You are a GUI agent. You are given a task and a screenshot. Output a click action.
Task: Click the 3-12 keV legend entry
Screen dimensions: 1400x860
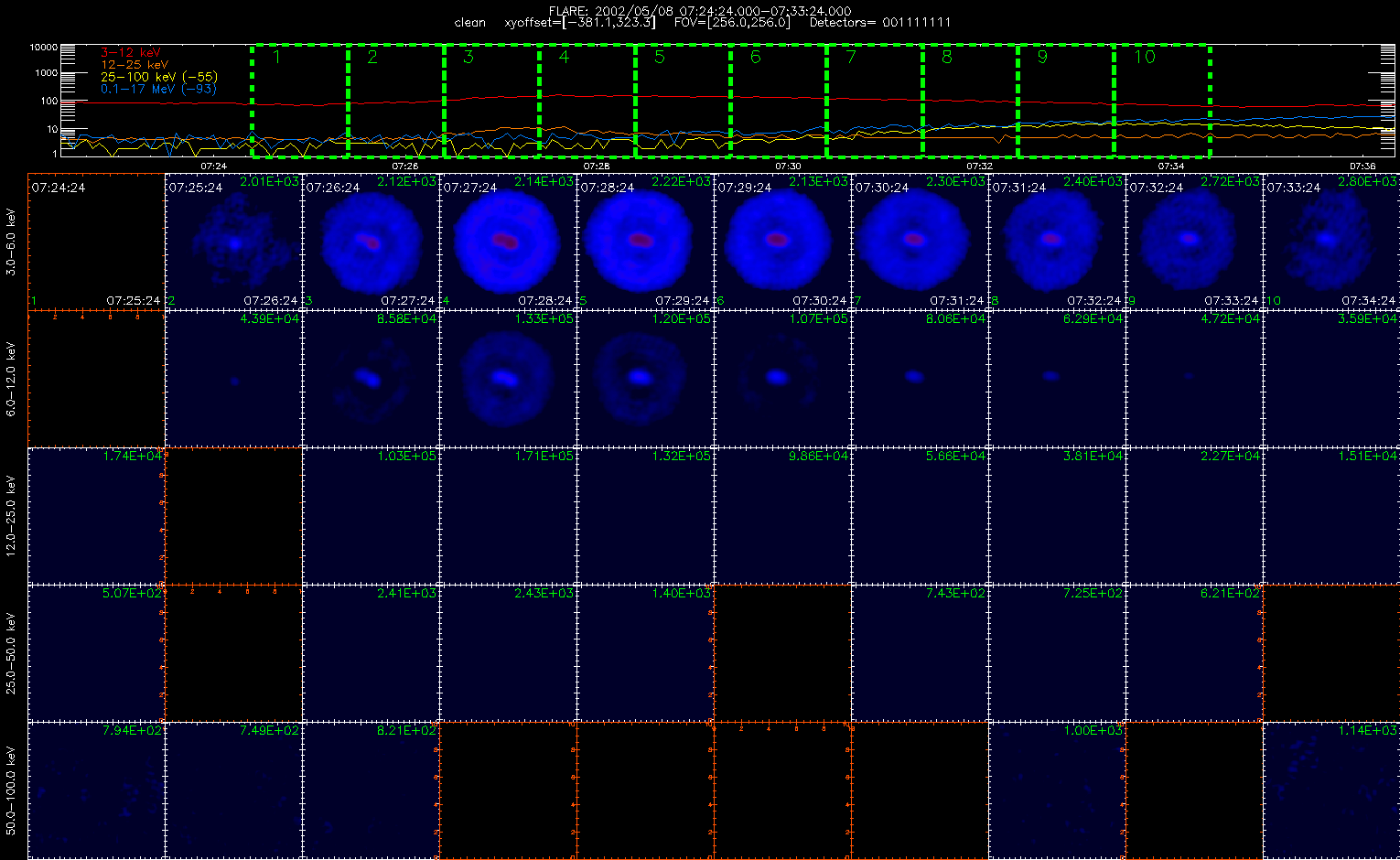[130, 53]
